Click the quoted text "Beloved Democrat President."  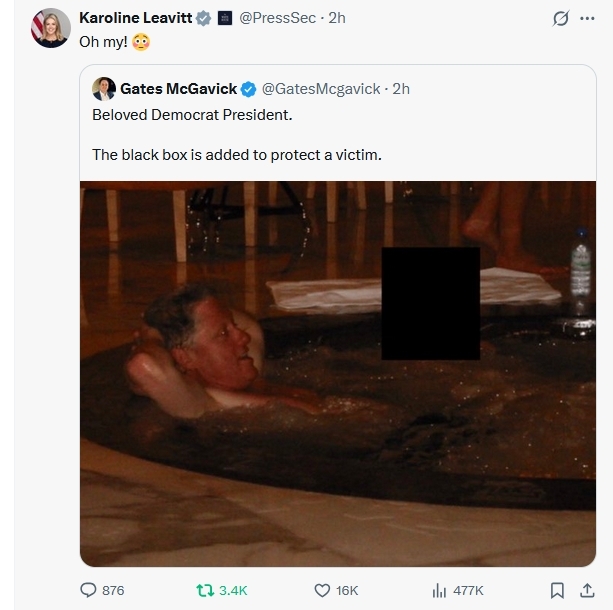coord(192,115)
